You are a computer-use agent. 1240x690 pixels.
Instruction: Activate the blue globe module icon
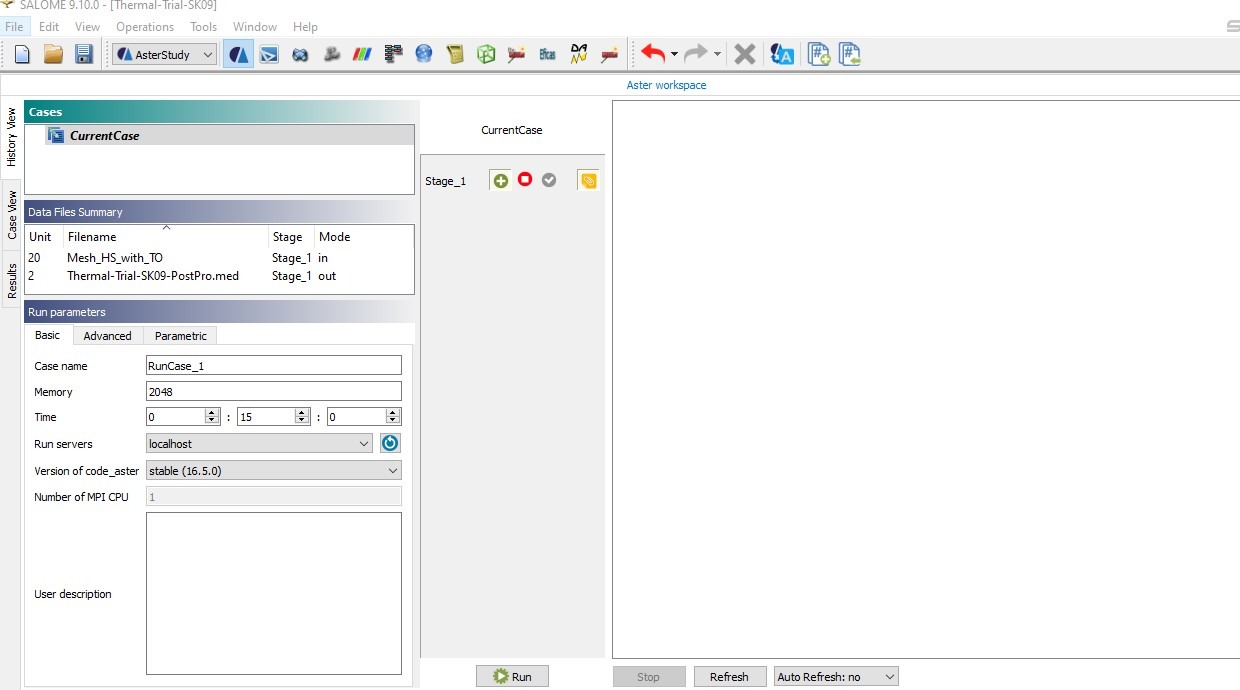(424, 55)
